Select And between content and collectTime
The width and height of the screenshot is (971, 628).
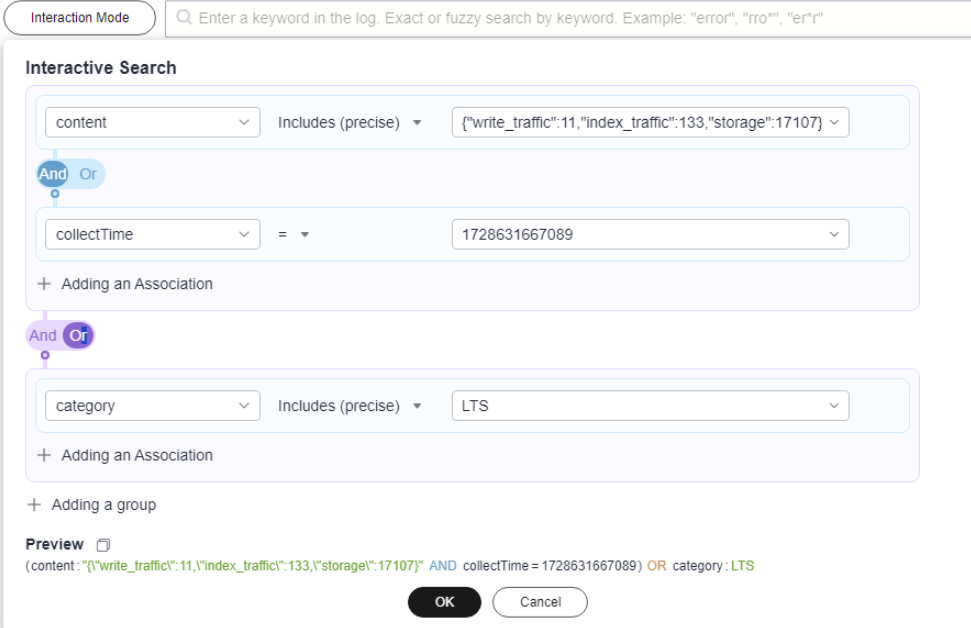53,174
